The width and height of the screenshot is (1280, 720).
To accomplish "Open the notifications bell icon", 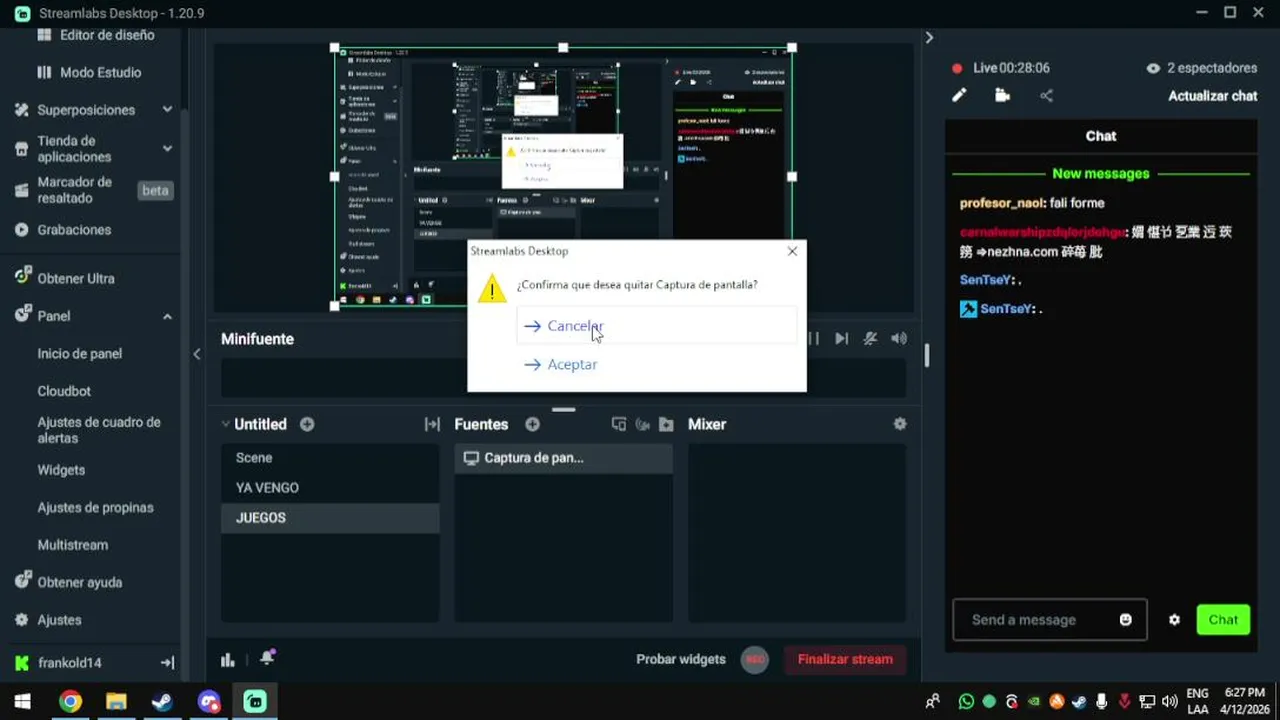I will tap(267, 659).
